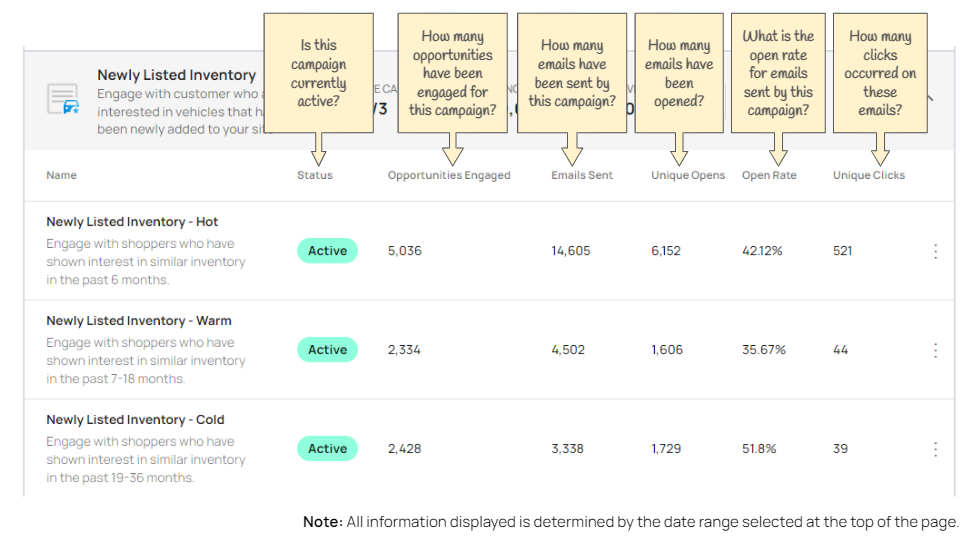Open the three-dot menu for Cold campaign

(935, 449)
